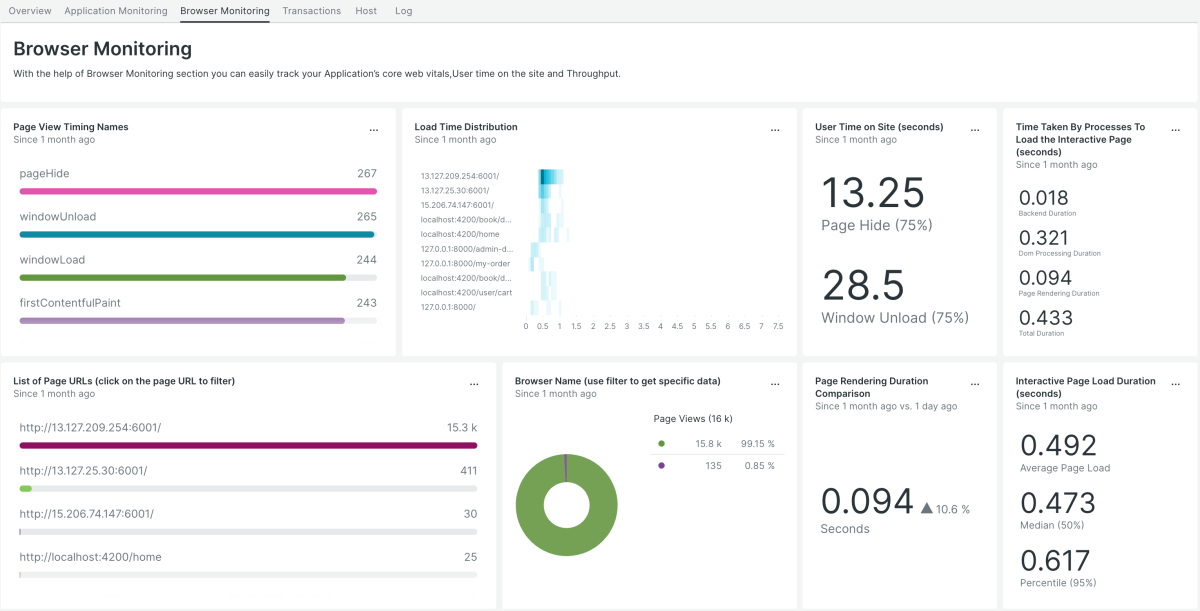Open options menu for Page Rendering Duration Comparison panel
This screenshot has height=611, width=1200.
tap(975, 383)
